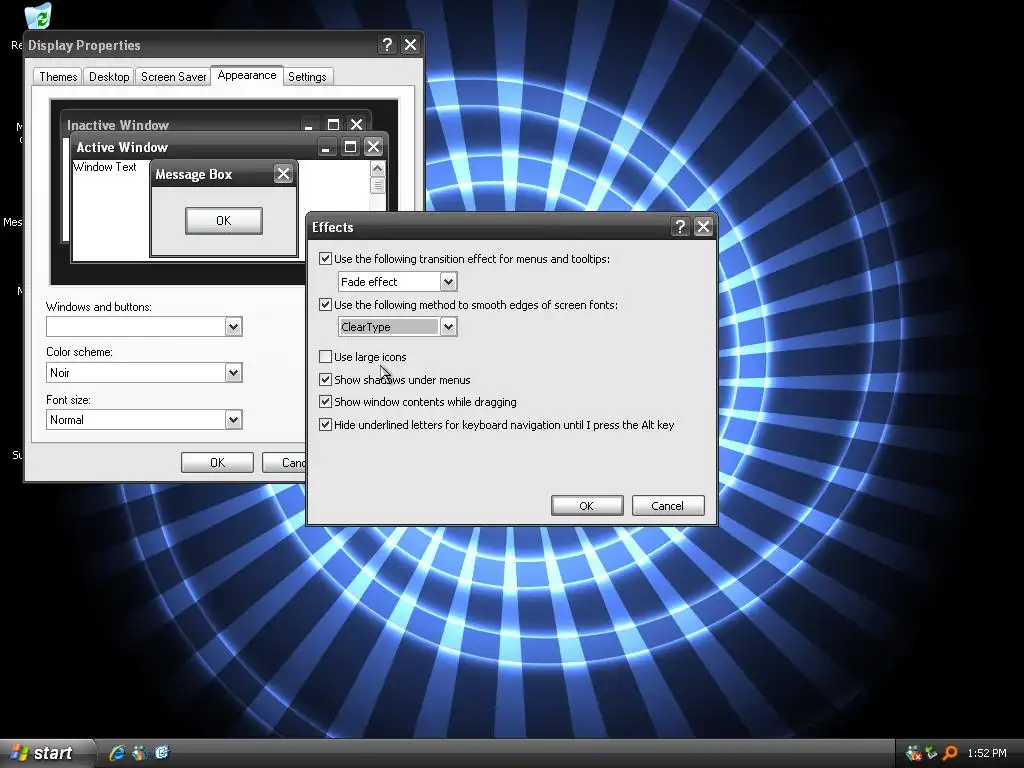1024x768 pixels.
Task: Open Outlook Express quick launch icon
Action: click(x=162, y=753)
